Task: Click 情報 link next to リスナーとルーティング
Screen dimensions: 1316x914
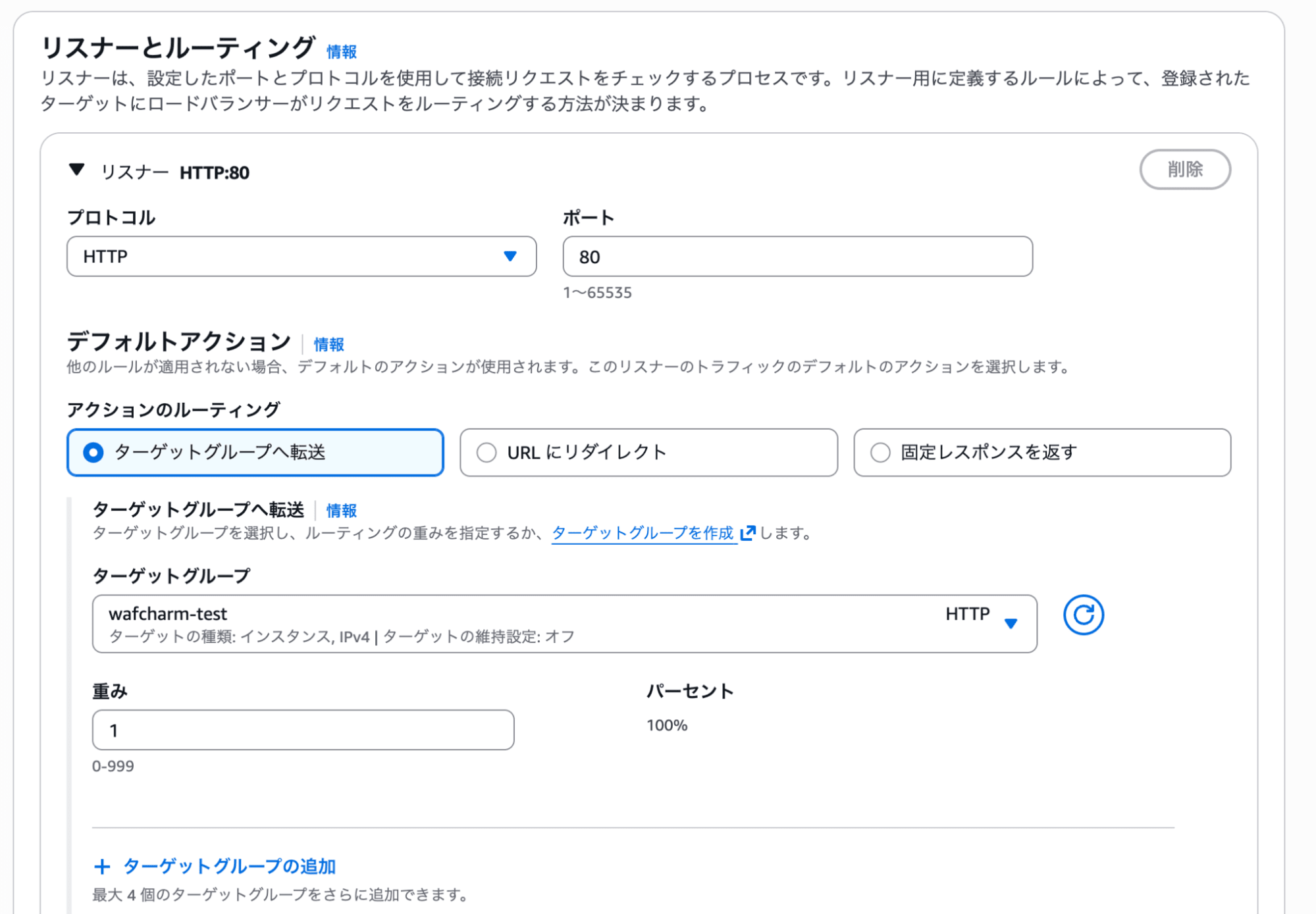Action: (342, 51)
